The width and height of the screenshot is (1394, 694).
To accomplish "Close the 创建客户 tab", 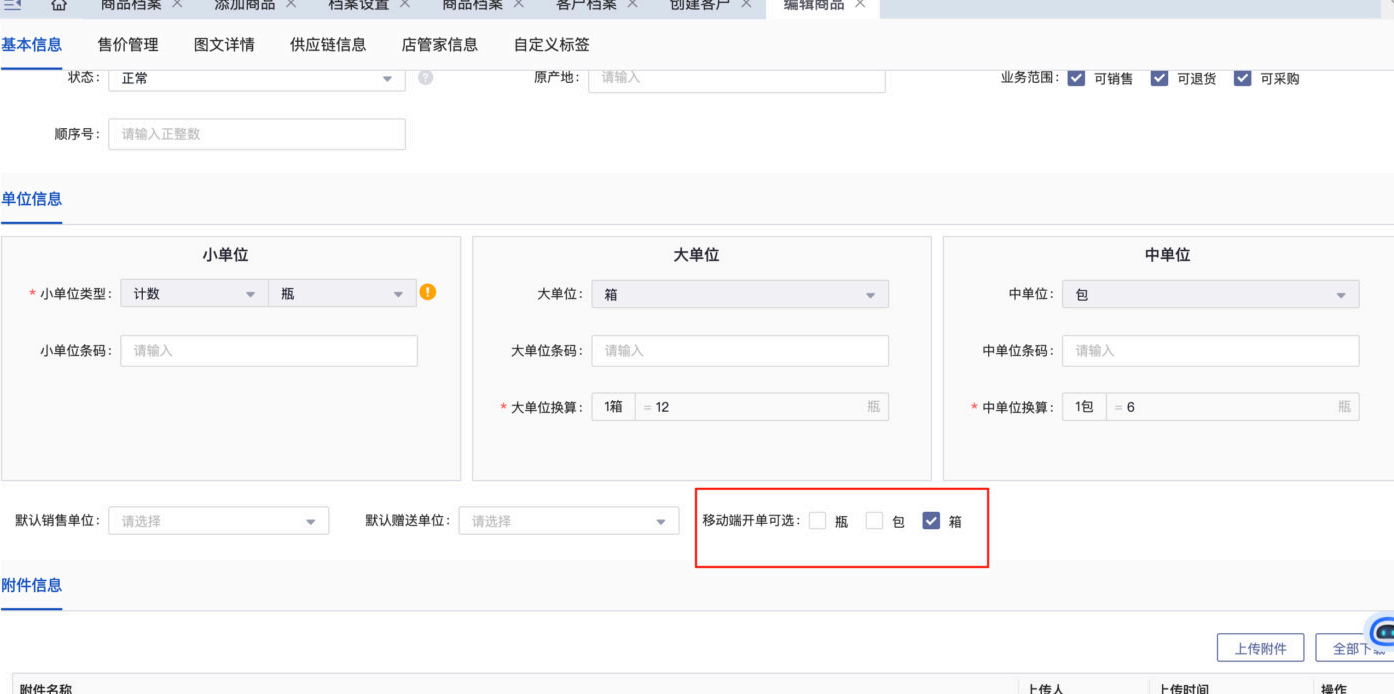I will pos(745,5).
